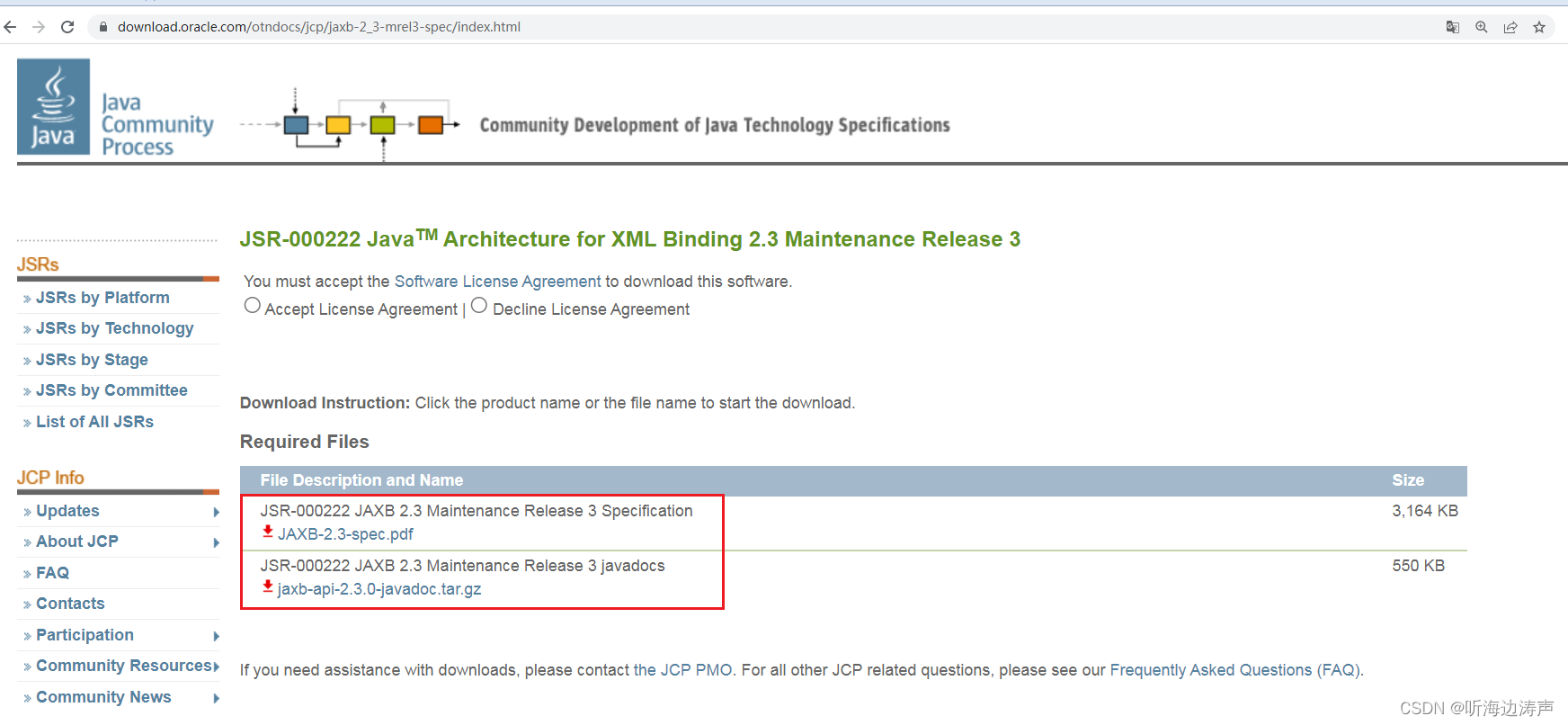The width and height of the screenshot is (1568, 725).
Task: Open the FAQ sidebar item
Action: pos(52,573)
